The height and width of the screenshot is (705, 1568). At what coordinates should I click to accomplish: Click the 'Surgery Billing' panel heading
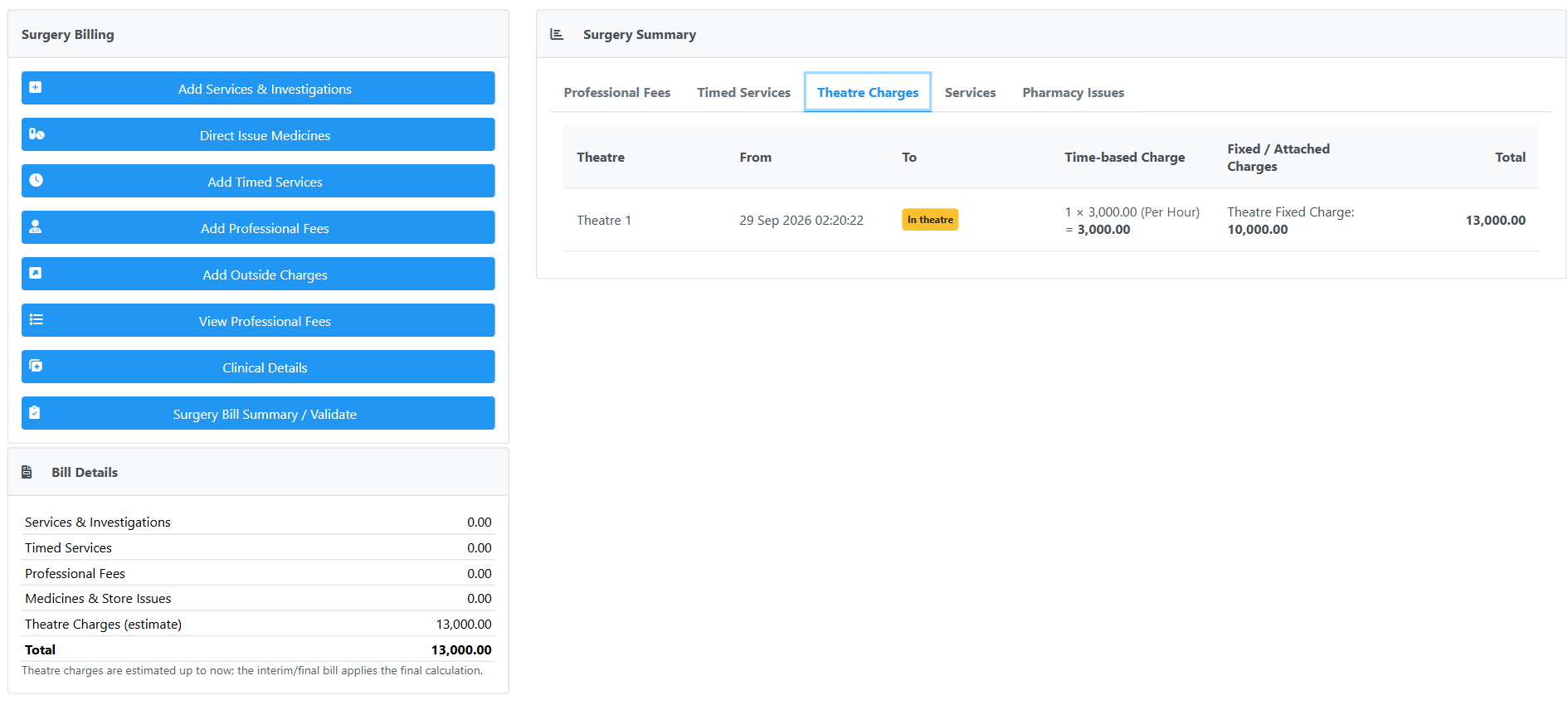68,34
